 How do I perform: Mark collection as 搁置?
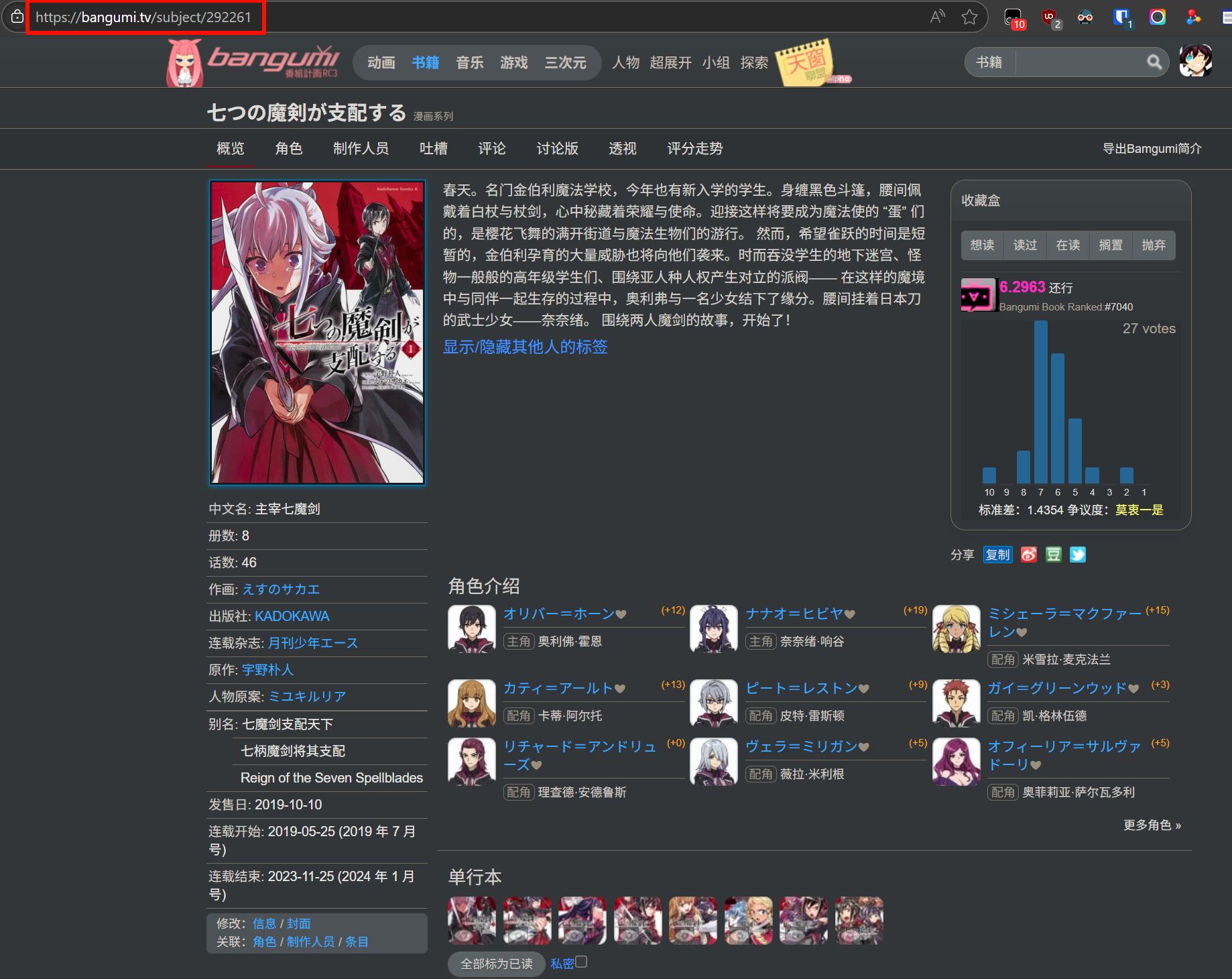[x=1111, y=245]
